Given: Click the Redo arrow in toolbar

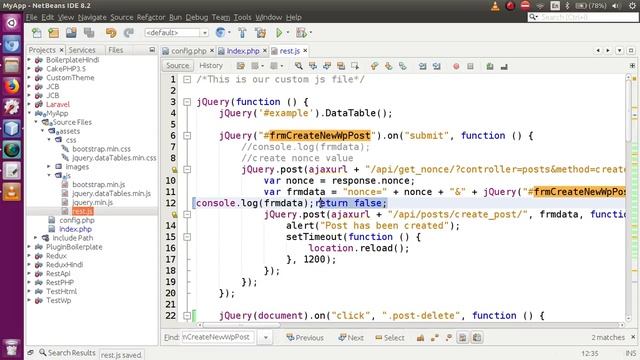Looking at the screenshot, I should [x=129, y=33].
